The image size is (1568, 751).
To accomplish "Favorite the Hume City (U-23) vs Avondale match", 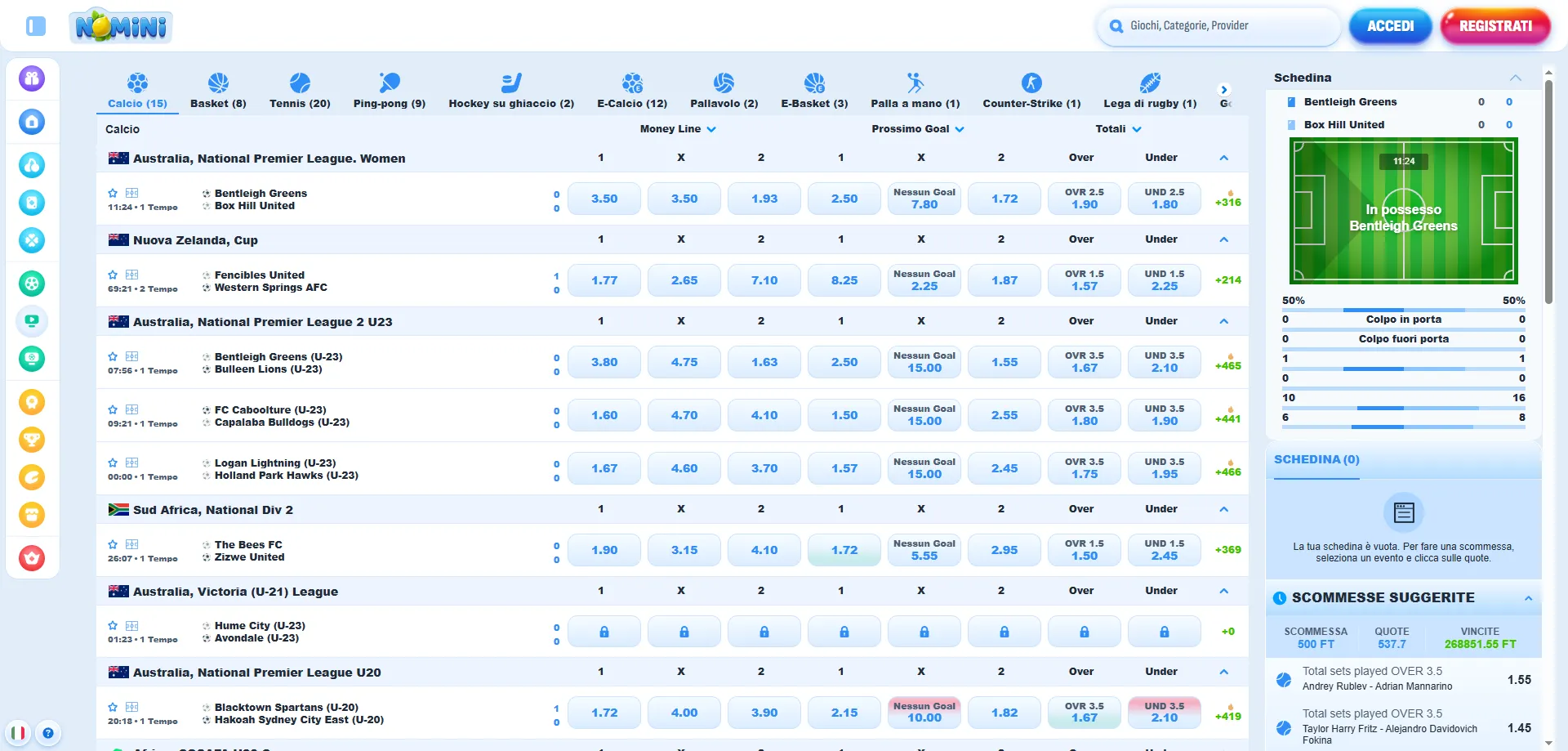I will point(113,625).
